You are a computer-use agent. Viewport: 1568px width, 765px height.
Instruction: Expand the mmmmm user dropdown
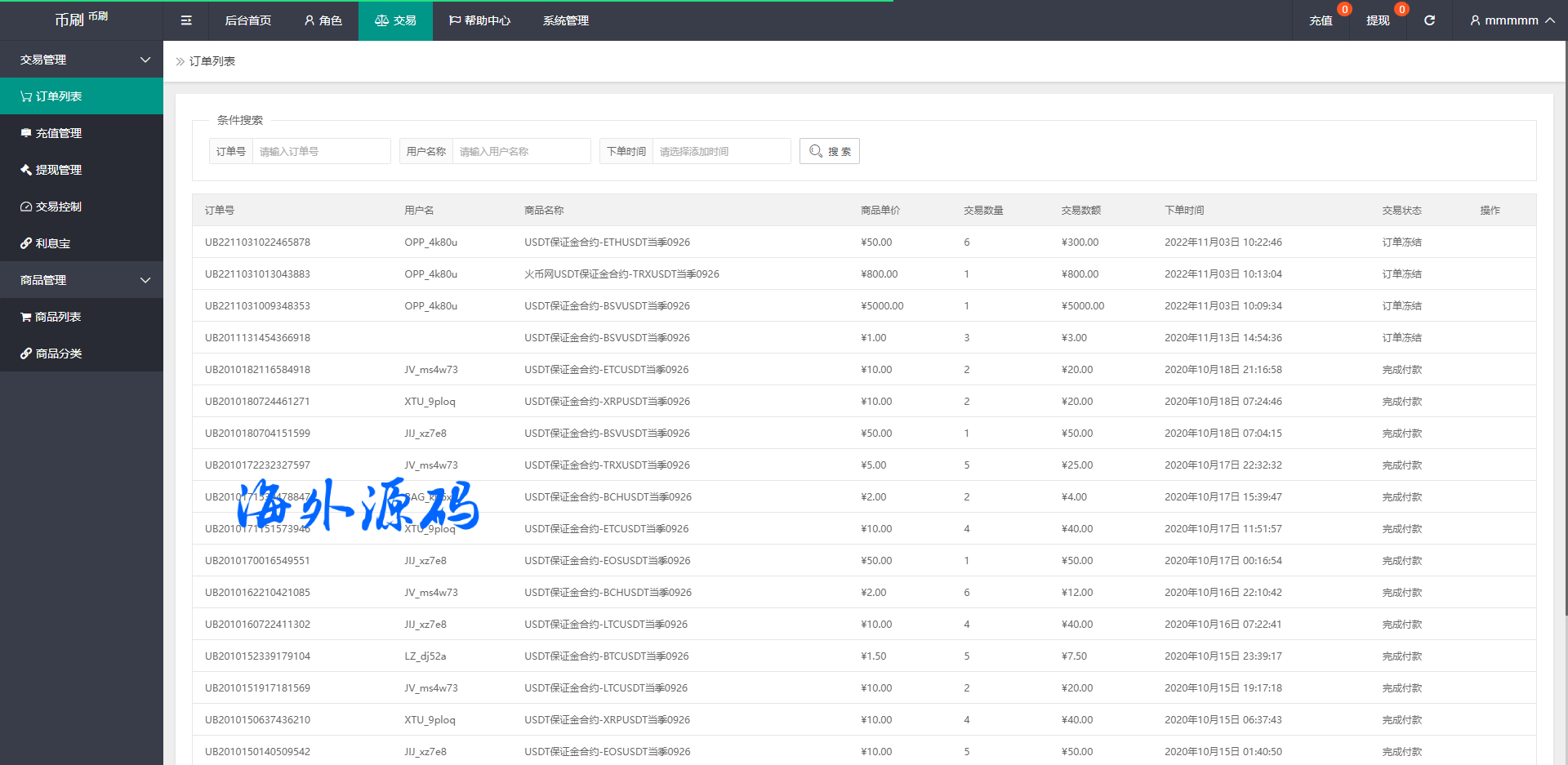pos(1511,20)
